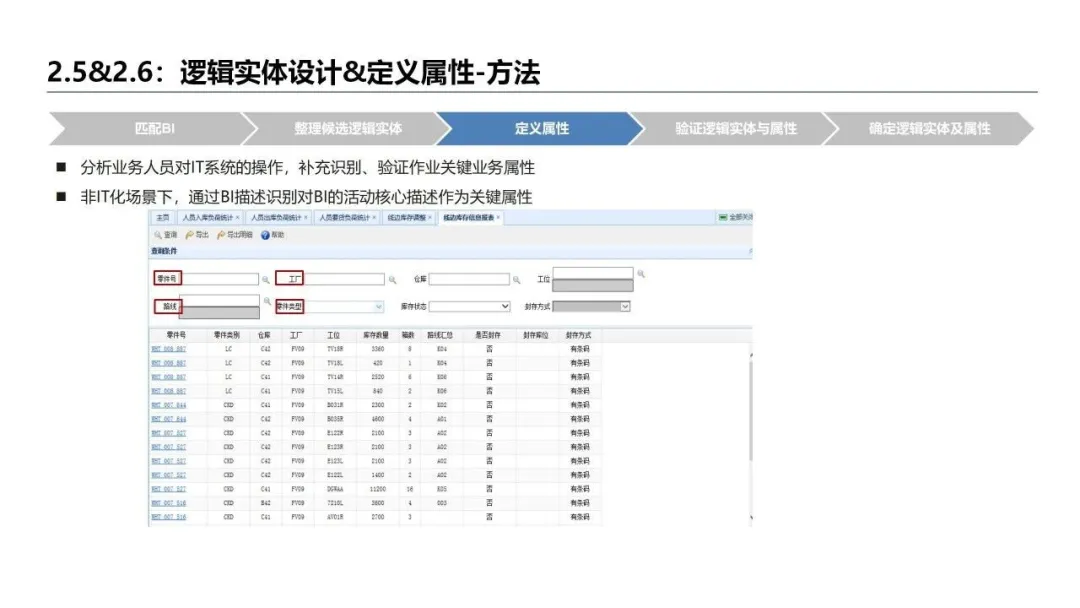1080x608 pixels.
Task: Click the 查询 search icon in toolbar
Action: 157,235
